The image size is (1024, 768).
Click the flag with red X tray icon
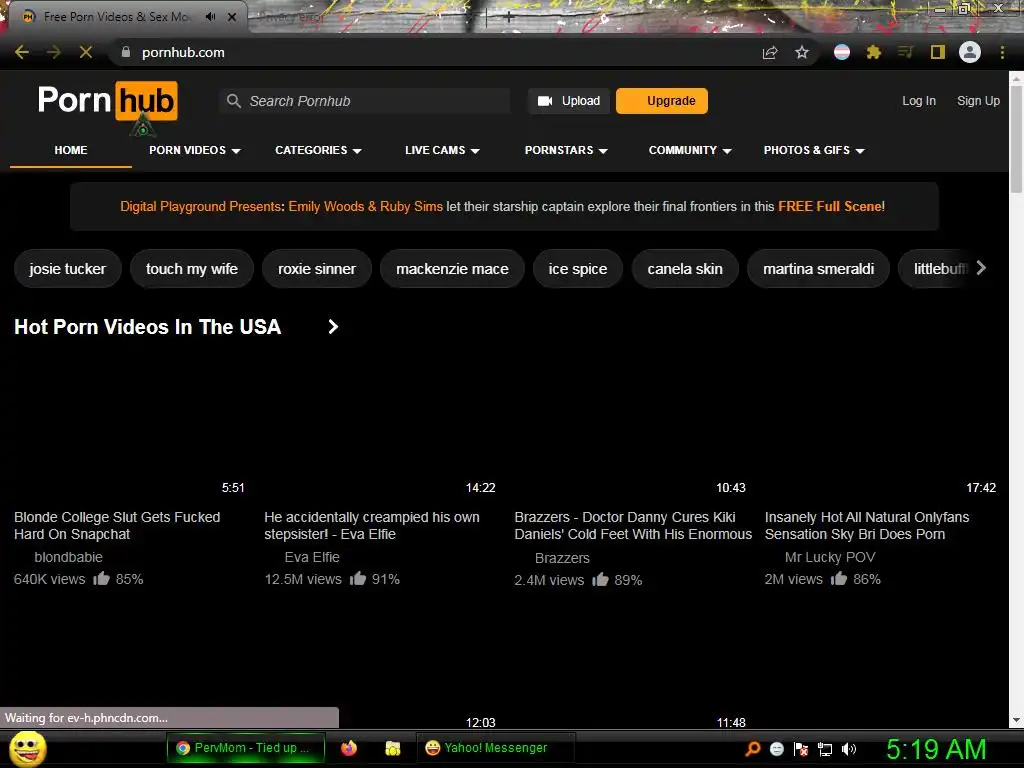(x=801, y=749)
